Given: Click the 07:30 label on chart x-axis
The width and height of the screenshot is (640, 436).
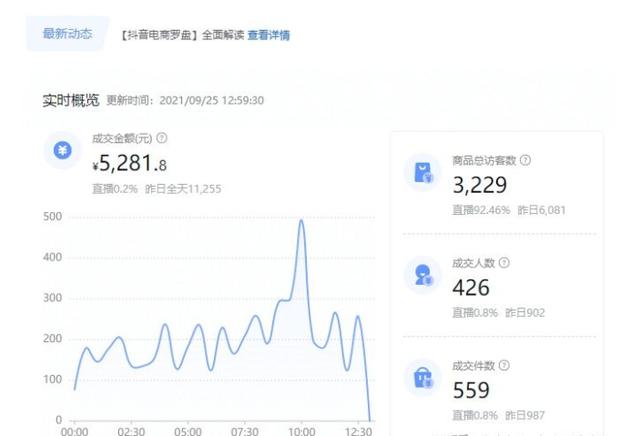Looking at the screenshot, I should pyautogui.click(x=244, y=431).
